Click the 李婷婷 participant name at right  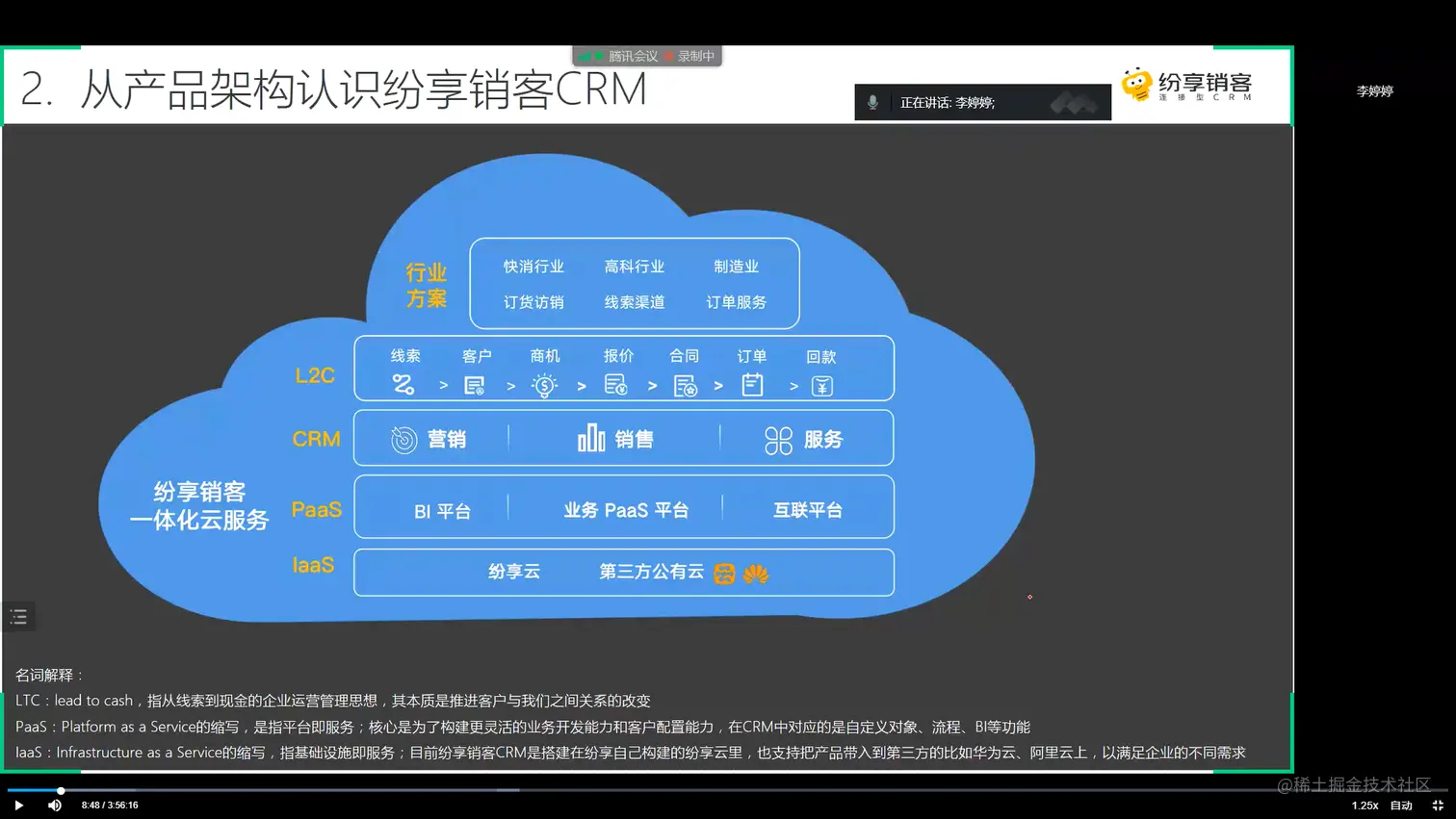[1374, 91]
